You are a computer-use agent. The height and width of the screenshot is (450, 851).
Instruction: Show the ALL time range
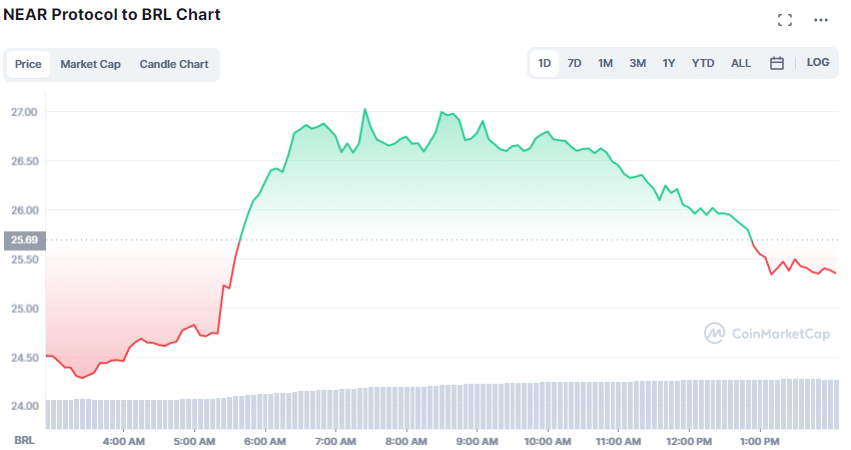click(741, 63)
